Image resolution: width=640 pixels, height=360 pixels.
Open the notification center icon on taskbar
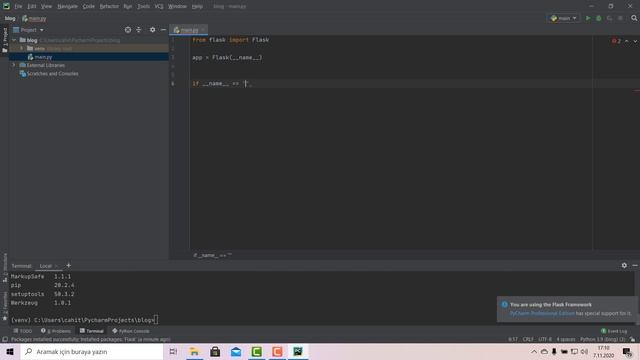point(627,351)
